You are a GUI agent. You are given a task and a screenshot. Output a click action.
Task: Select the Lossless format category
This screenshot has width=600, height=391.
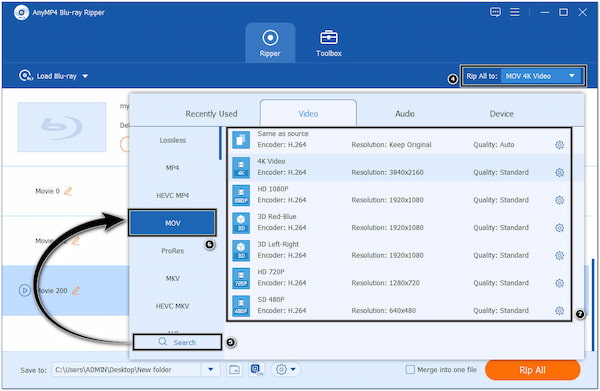[x=173, y=140]
